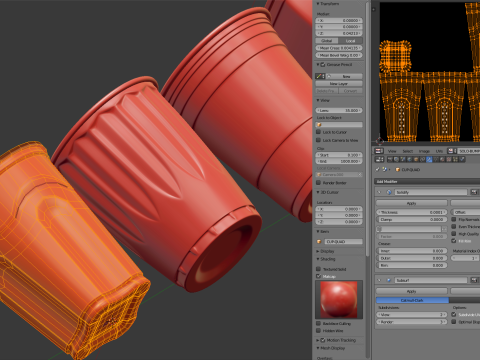Screen dimensions: 480x360
Task: Open the Render Layers properties tab icon
Action: (396, 159)
